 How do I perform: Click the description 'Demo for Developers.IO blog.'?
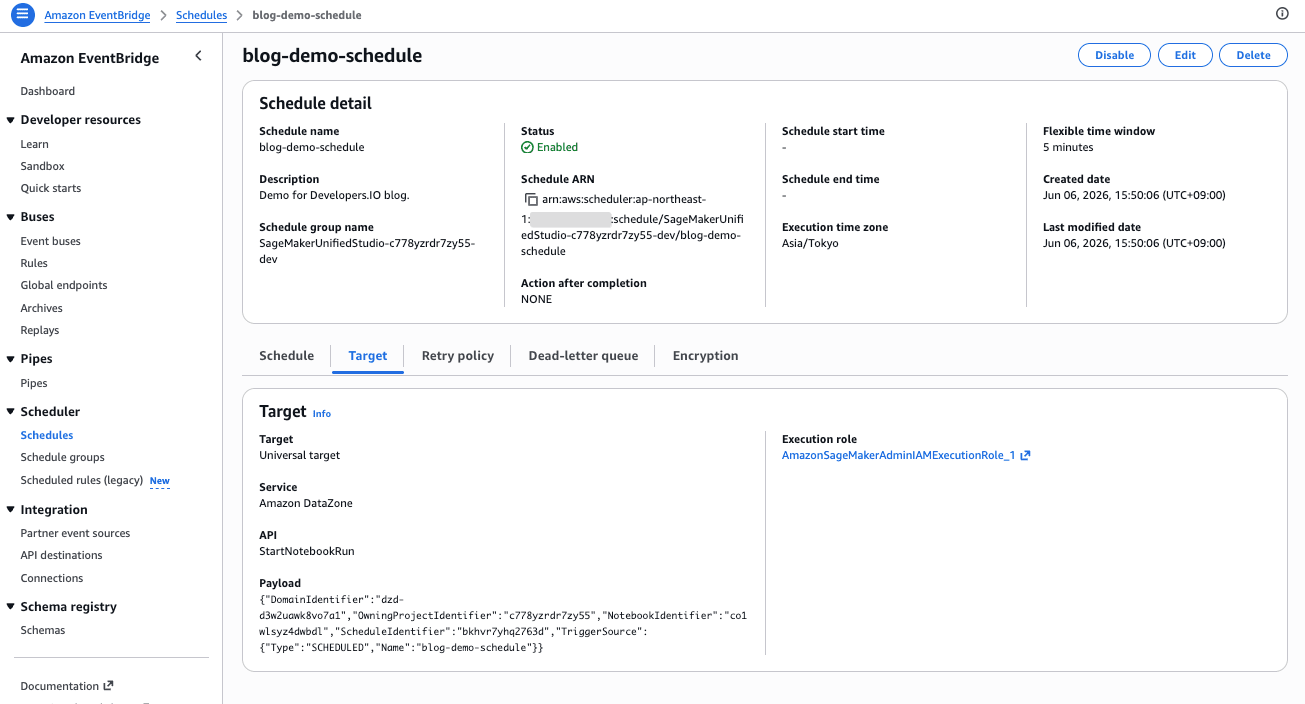pyautogui.click(x=334, y=195)
